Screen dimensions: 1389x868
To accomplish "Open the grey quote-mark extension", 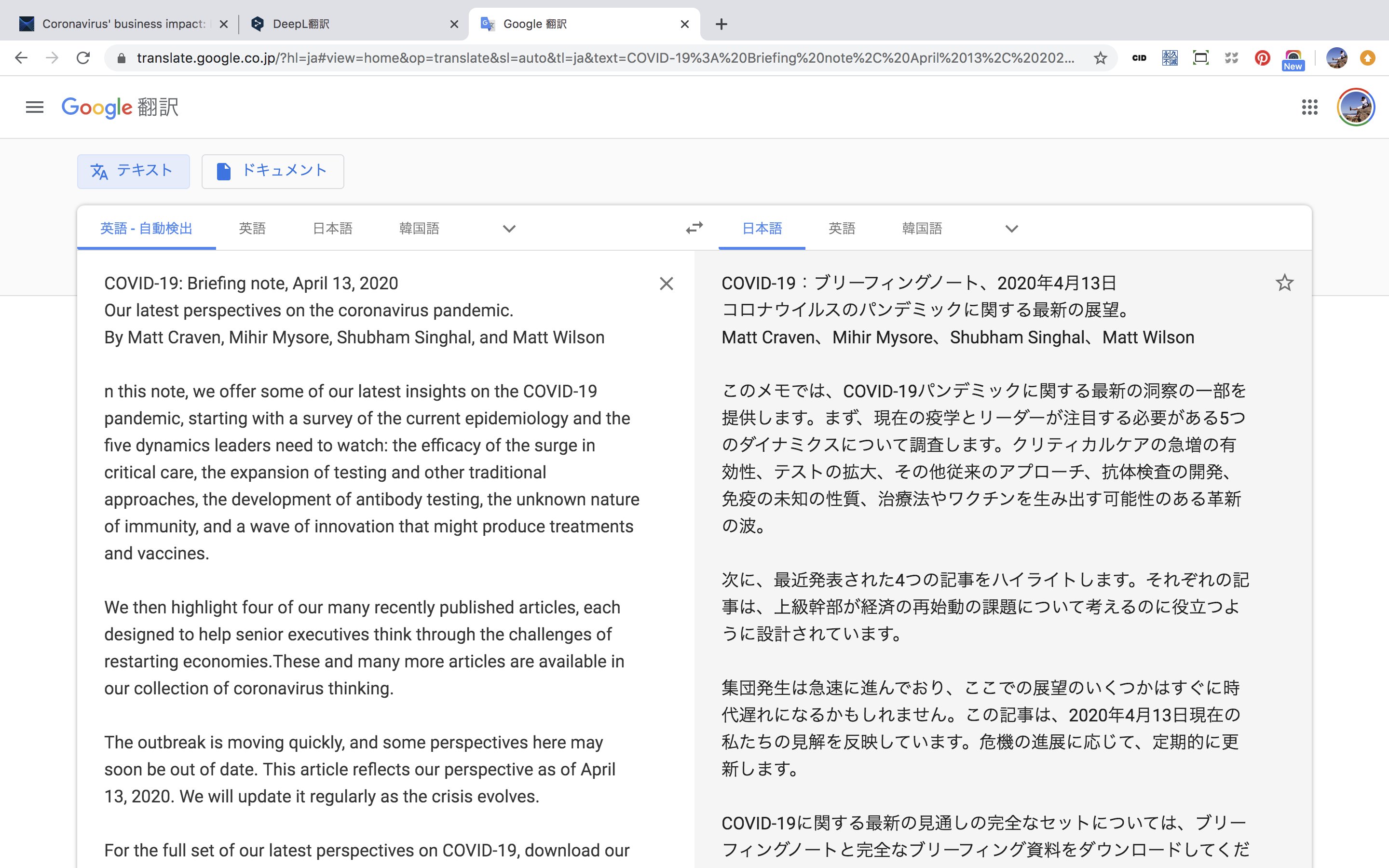I will pyautogui.click(x=1231, y=58).
